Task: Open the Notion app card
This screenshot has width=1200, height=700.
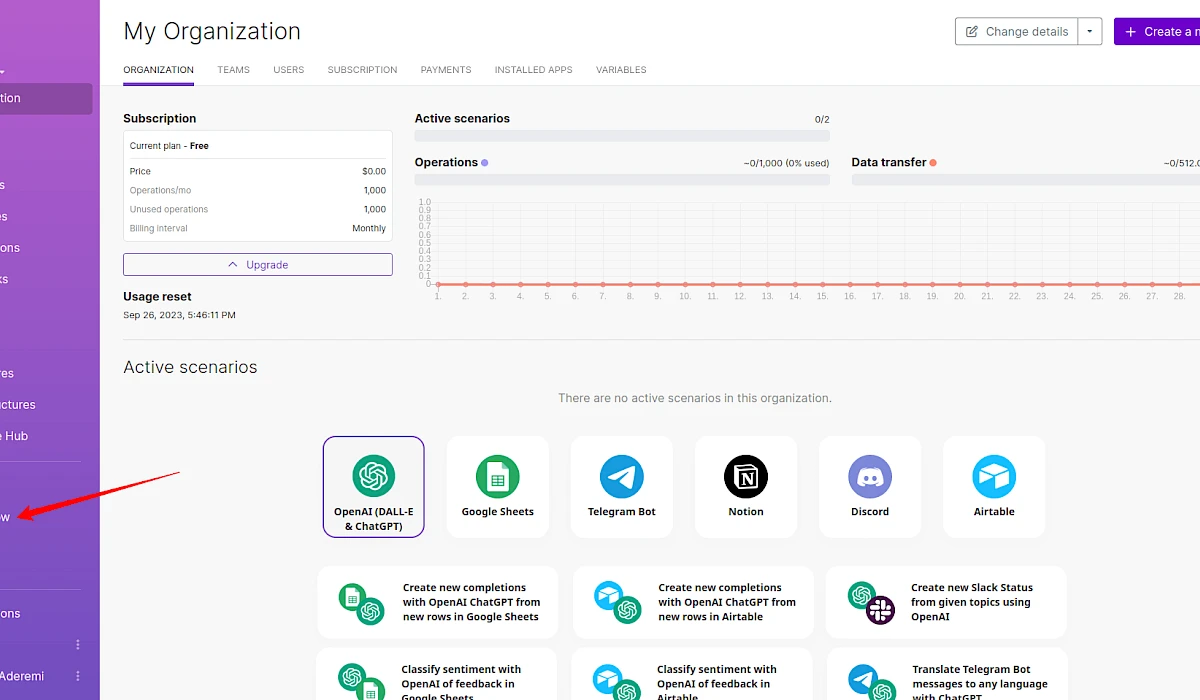Action: [746, 487]
